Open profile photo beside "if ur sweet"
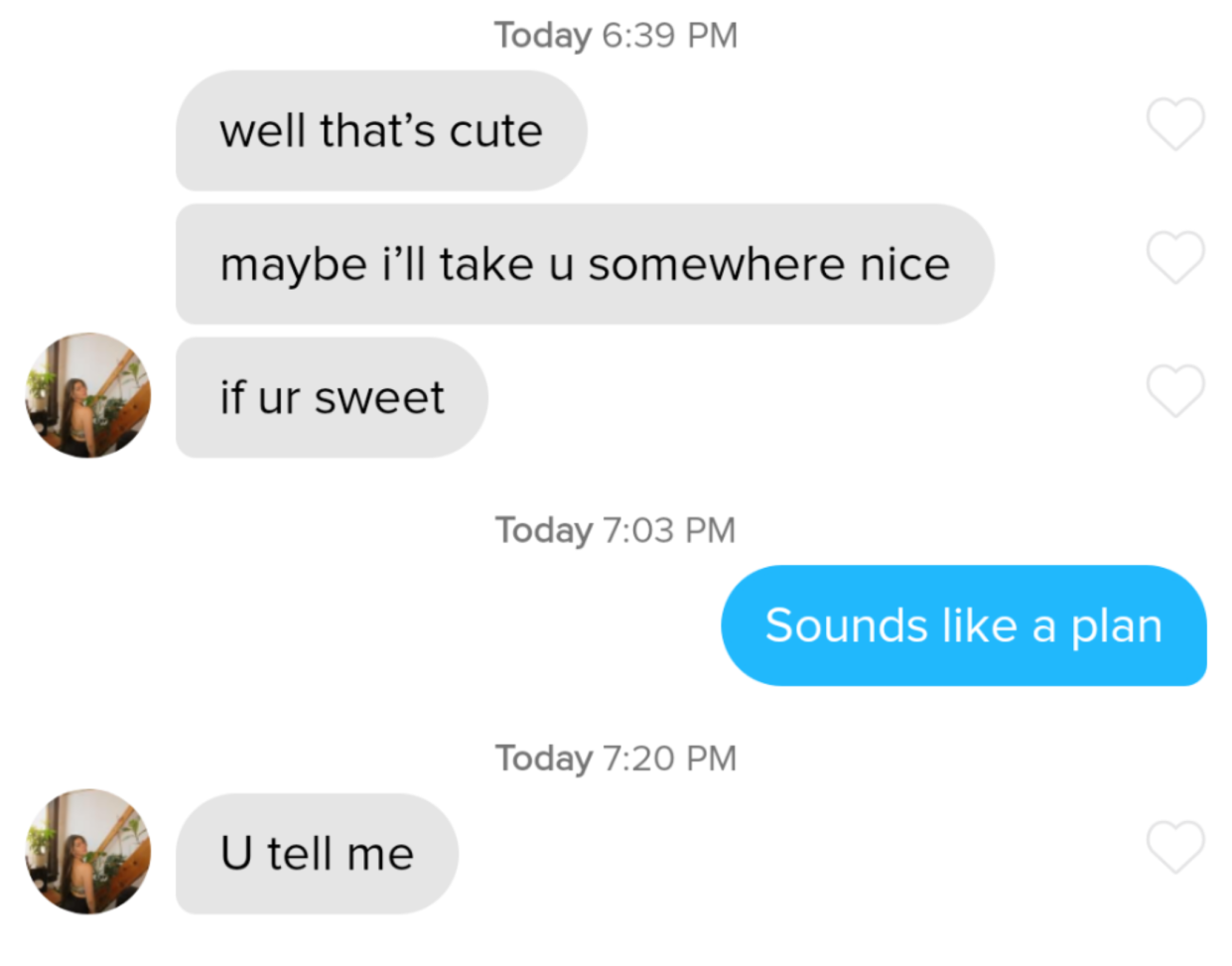 tap(88, 395)
